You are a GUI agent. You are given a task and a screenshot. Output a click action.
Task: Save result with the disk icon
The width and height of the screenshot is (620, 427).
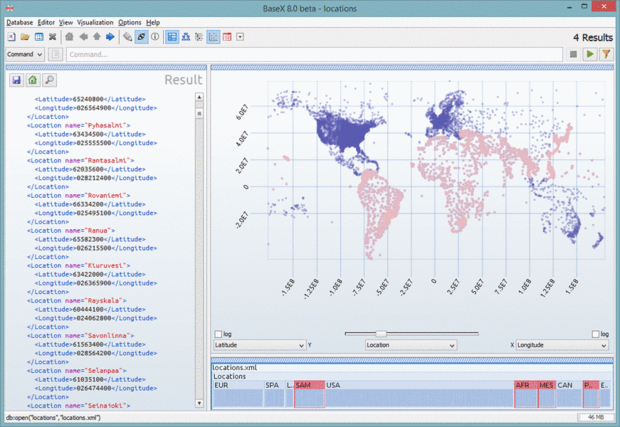16,80
